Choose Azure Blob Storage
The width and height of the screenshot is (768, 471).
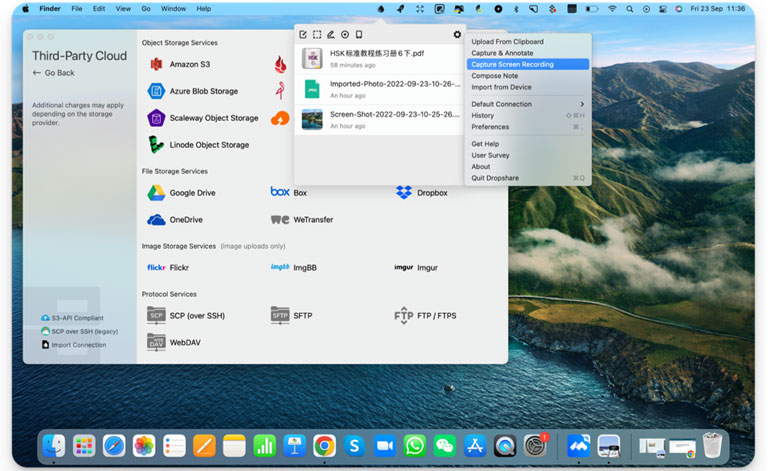[x=192, y=91]
